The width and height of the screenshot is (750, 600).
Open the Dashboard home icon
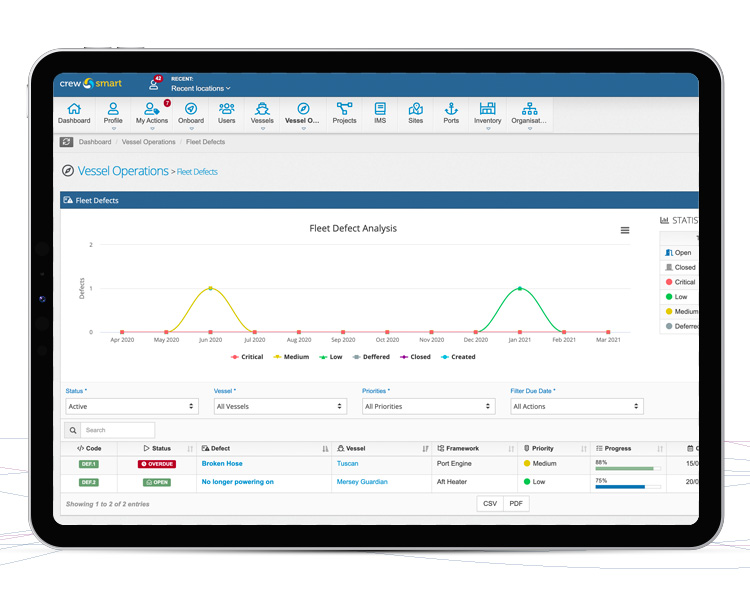tap(74, 109)
